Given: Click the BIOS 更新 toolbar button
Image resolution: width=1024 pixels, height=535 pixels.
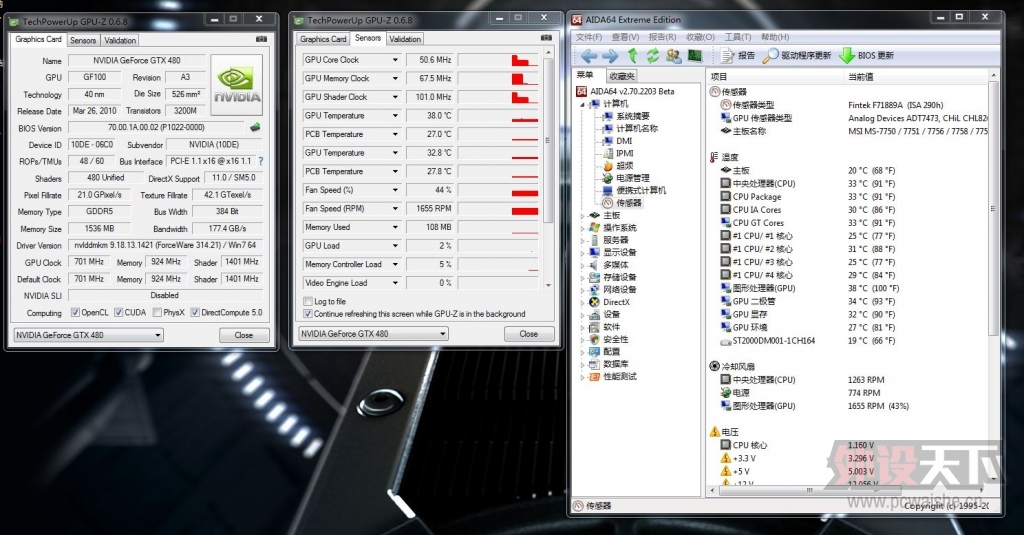Looking at the screenshot, I should point(867,56).
